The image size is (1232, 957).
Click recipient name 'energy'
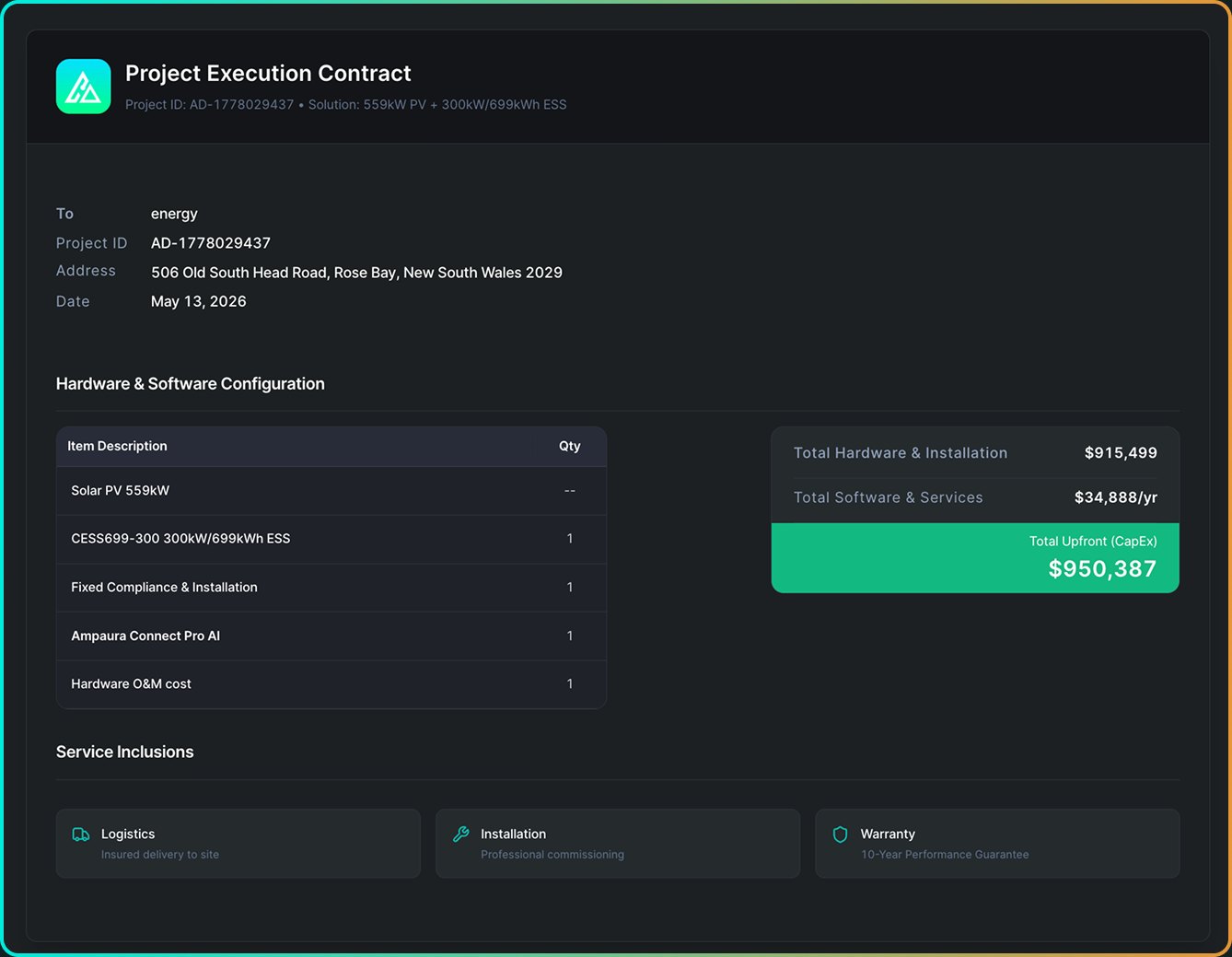174,214
